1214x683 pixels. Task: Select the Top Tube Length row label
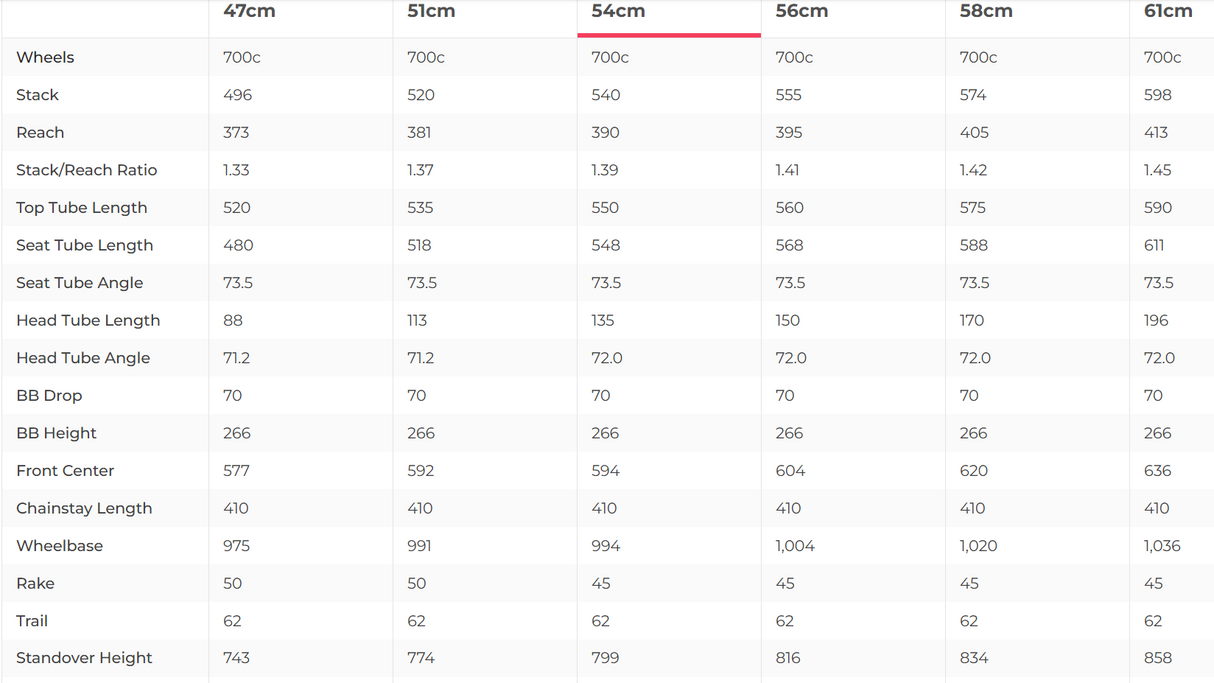(82, 208)
